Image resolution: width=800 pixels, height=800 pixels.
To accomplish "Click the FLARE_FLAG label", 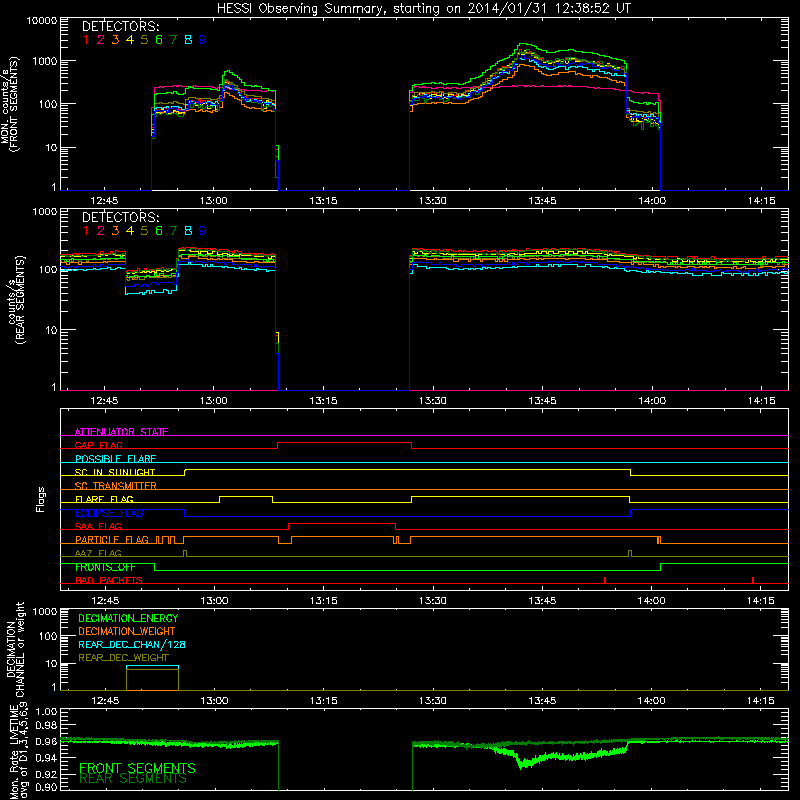I will click(104, 499).
